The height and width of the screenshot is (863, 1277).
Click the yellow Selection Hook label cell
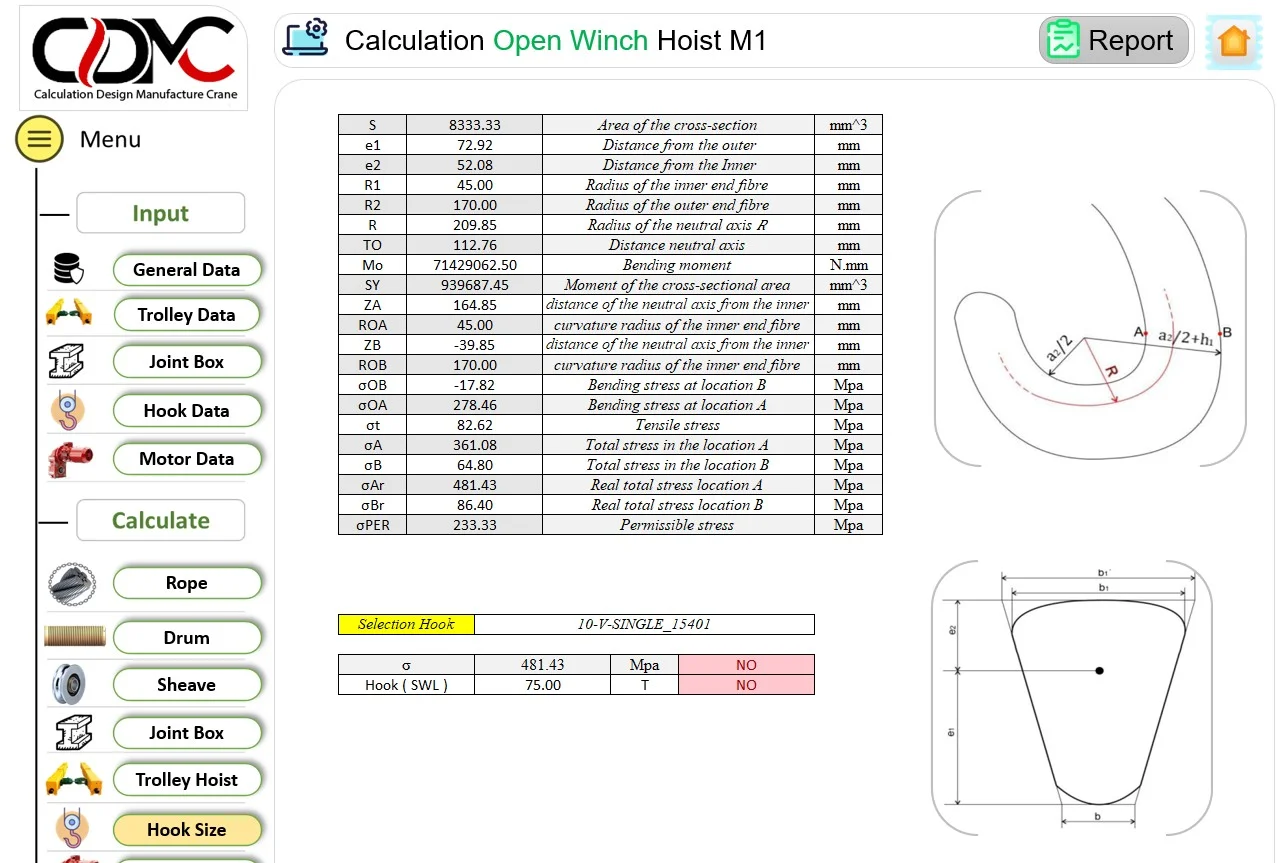pyautogui.click(x=406, y=624)
